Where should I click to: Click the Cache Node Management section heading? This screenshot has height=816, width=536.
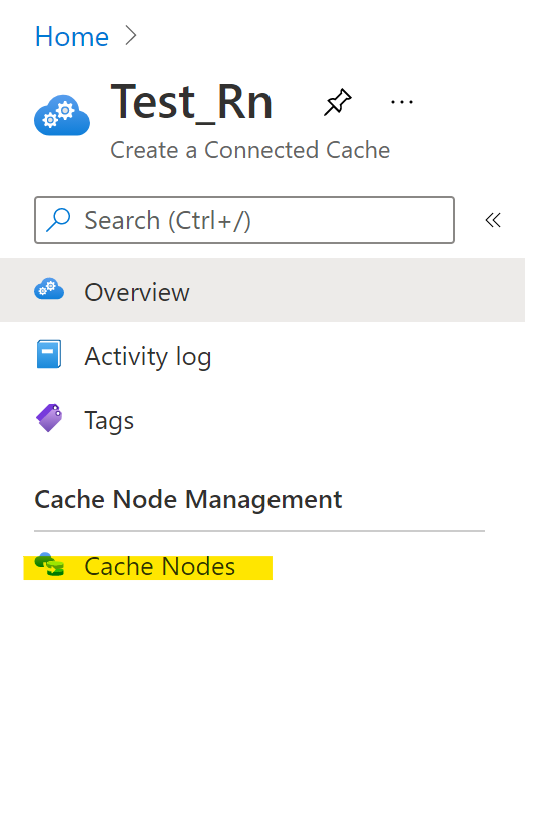click(188, 500)
